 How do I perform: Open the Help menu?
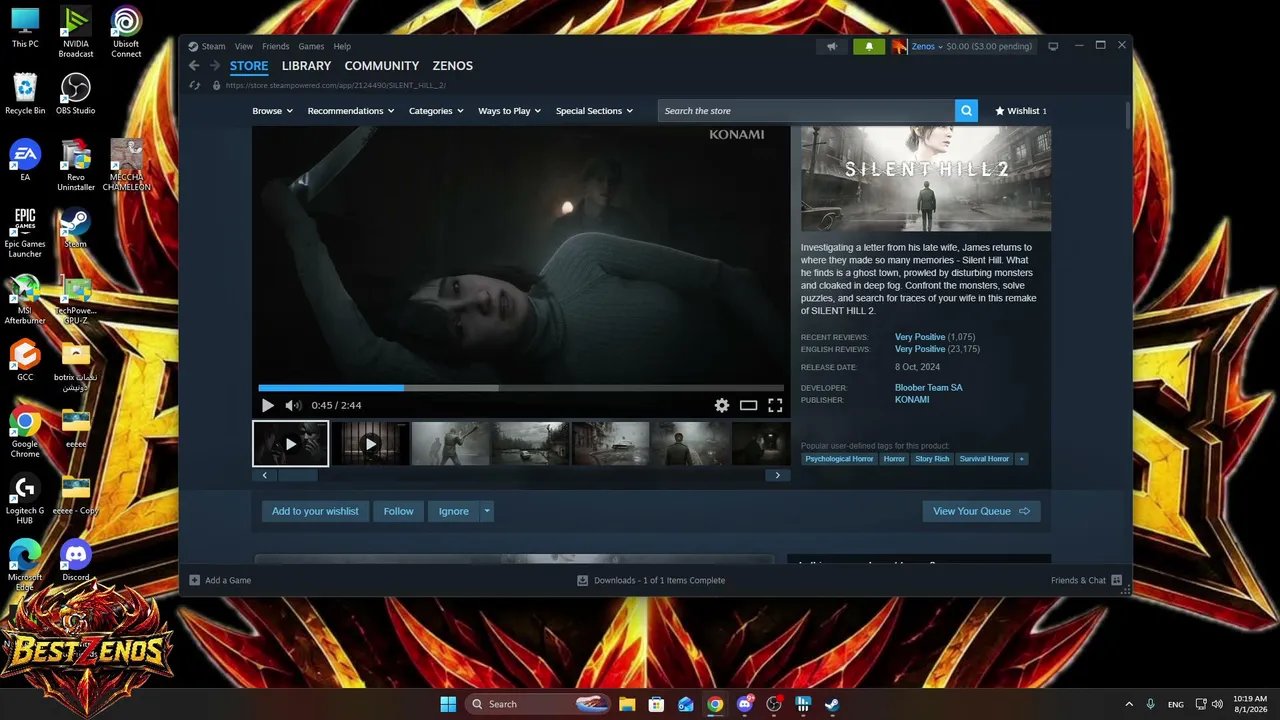(x=342, y=46)
